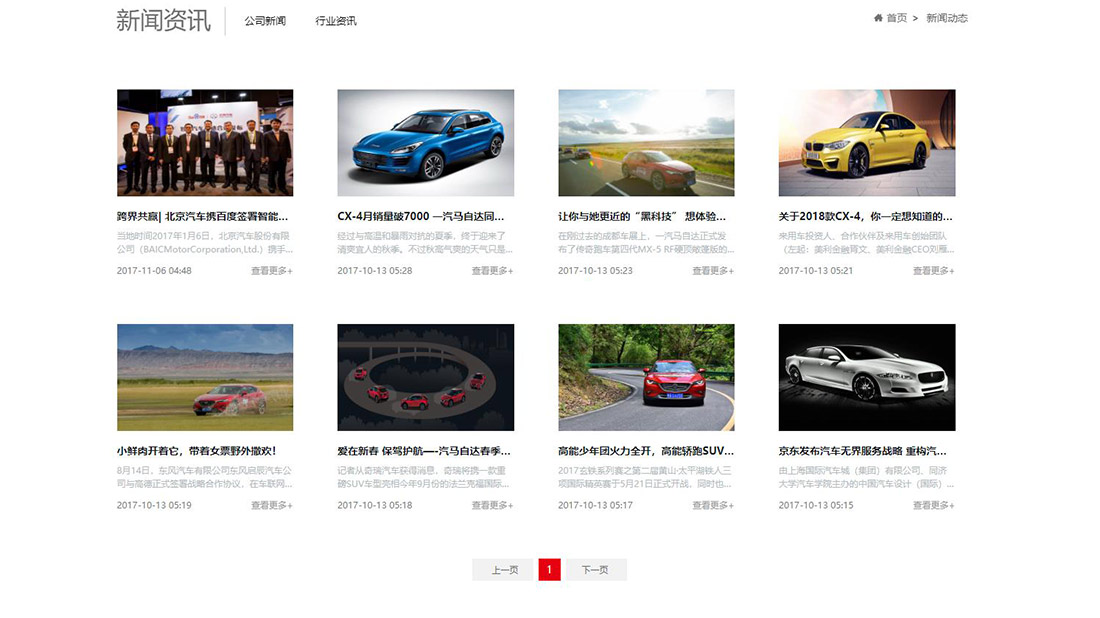Open the white Jaguar car thumbnail

pyautogui.click(x=867, y=377)
